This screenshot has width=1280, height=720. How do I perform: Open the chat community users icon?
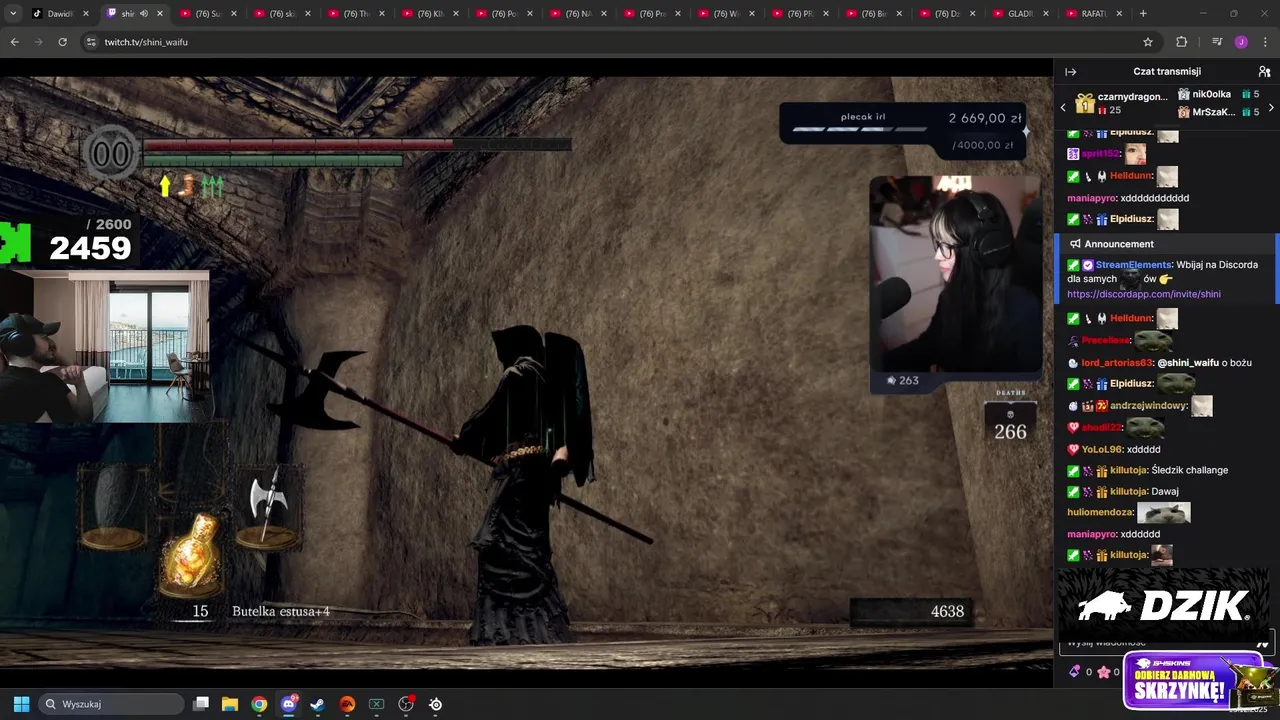1264,72
